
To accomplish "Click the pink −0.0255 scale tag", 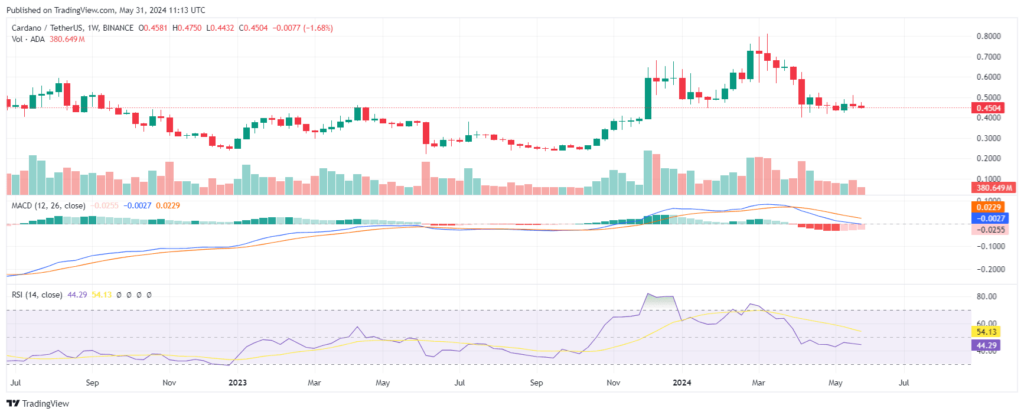I will (x=990, y=229).
